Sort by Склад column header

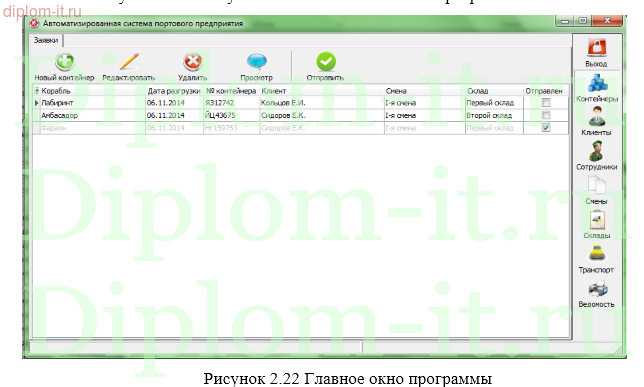pyautogui.click(x=494, y=91)
